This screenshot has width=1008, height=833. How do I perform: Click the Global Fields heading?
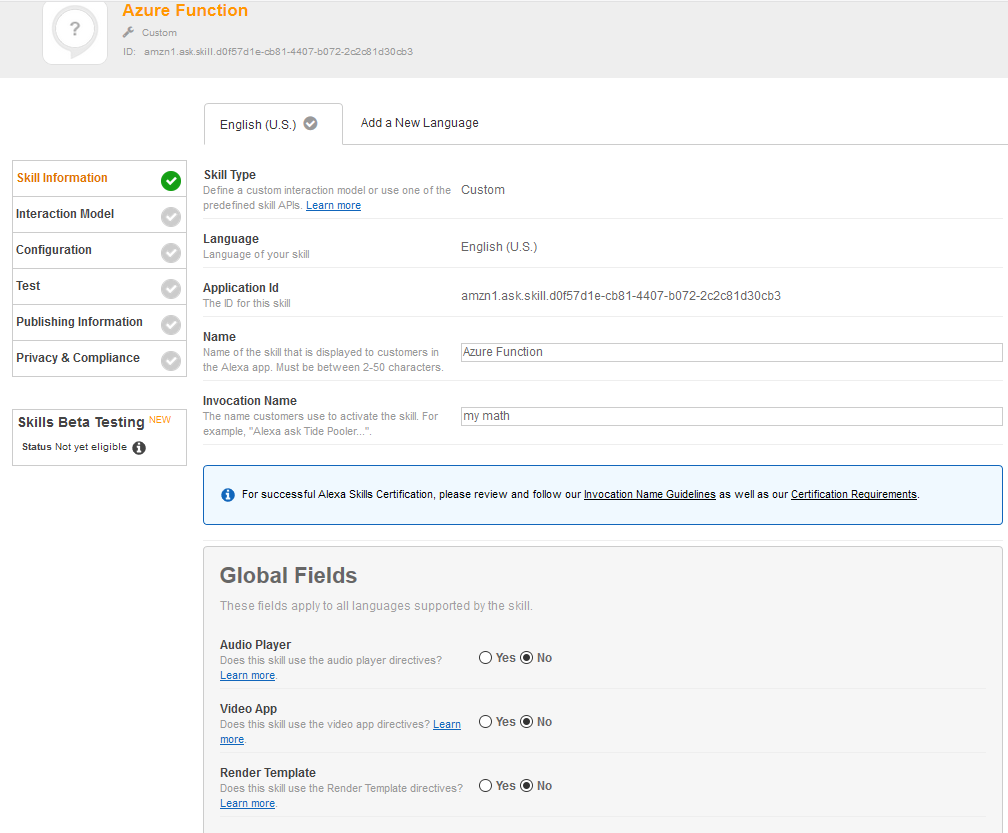coord(288,575)
